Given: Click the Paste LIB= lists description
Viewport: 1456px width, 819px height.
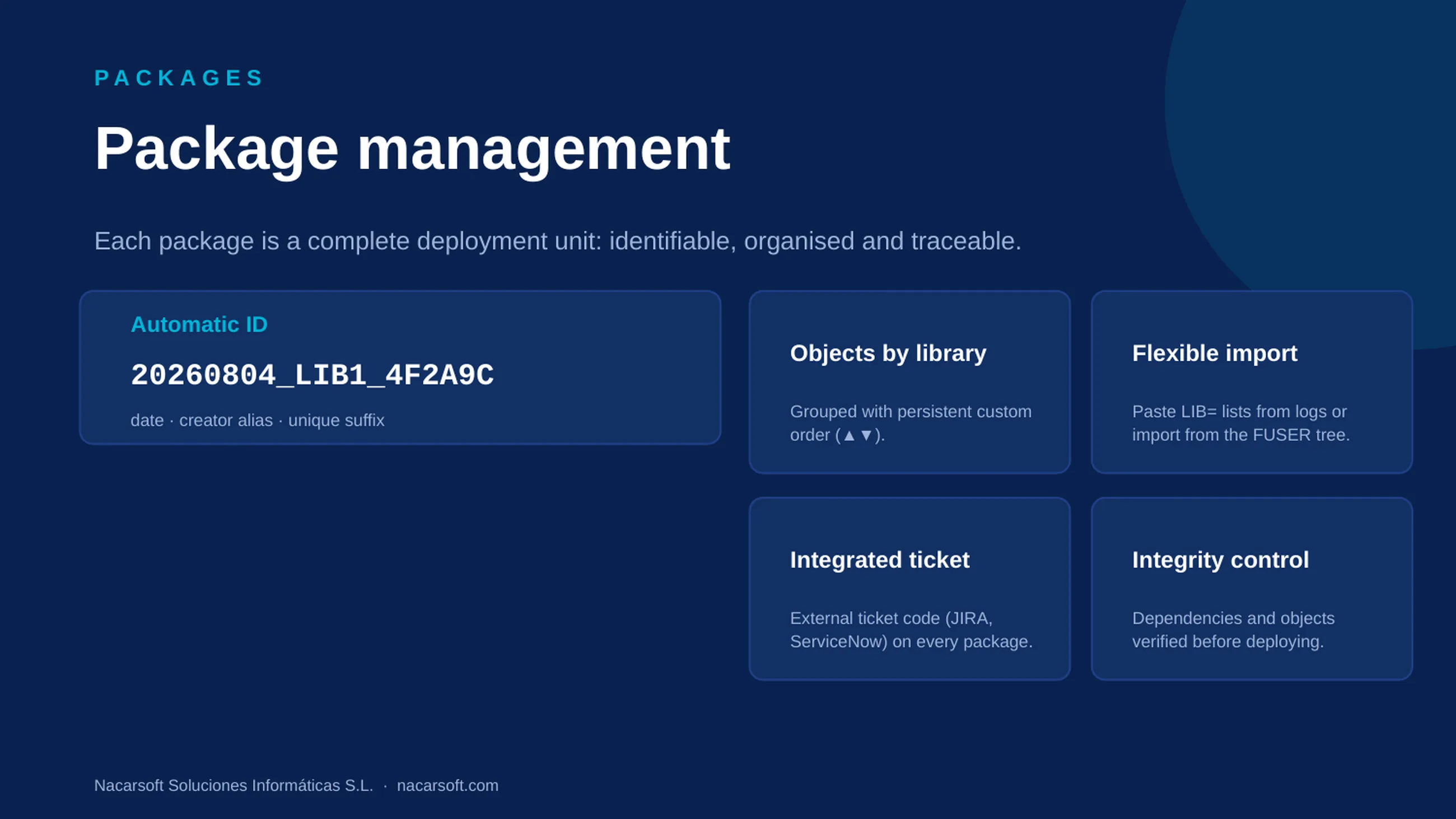Looking at the screenshot, I should click(x=1240, y=424).
